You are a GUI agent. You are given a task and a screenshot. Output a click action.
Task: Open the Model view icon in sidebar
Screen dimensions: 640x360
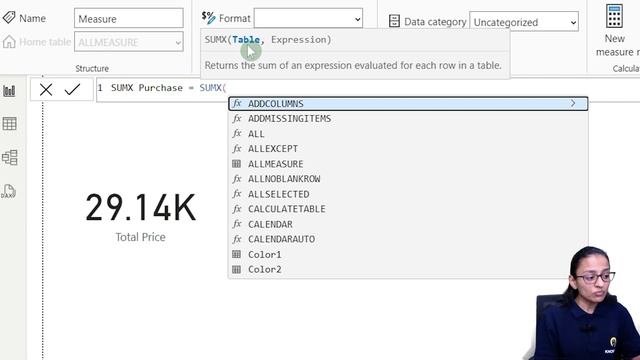tap(9, 157)
